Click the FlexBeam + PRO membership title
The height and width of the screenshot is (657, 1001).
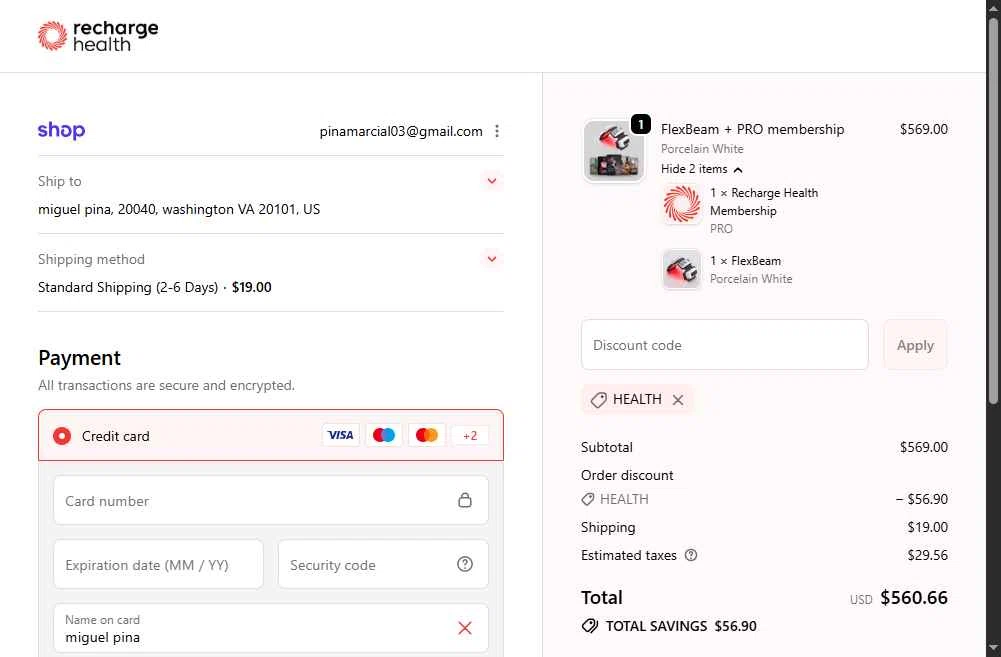(752, 129)
